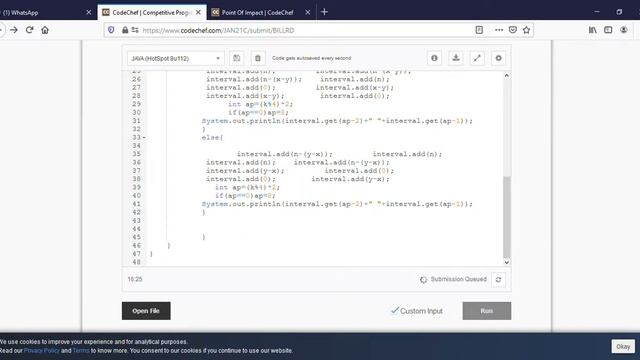Open the JAVA language dropdown
Screen dimensions: 640x360
click(x=175, y=58)
